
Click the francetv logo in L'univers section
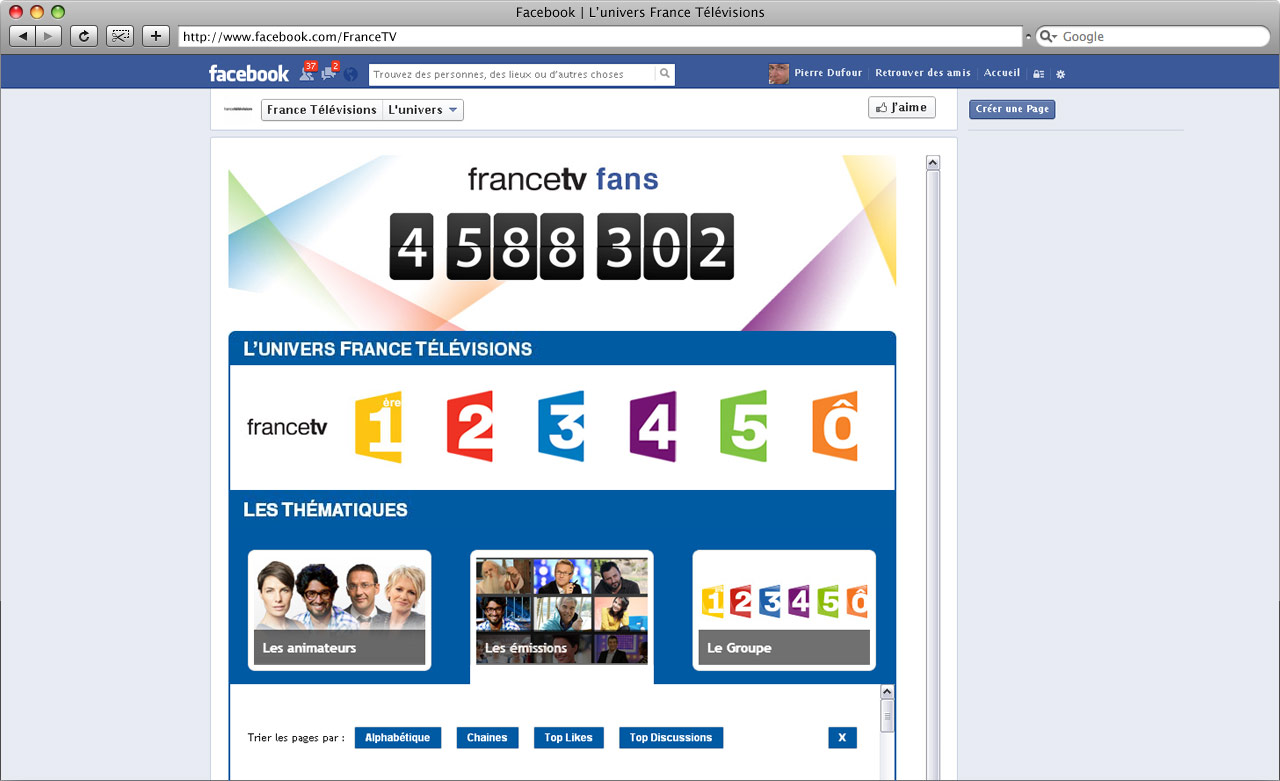point(287,427)
